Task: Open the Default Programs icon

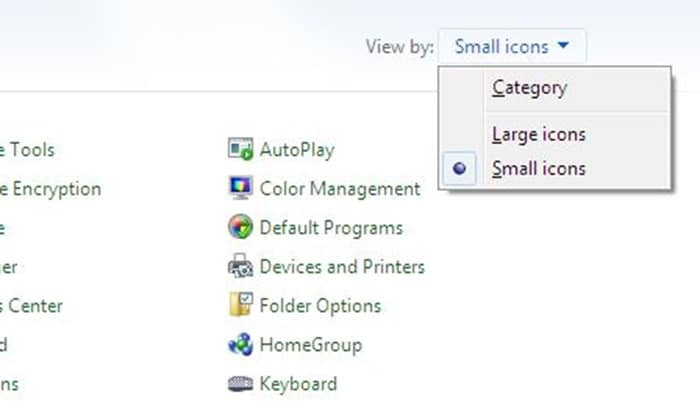Action: pos(241,227)
